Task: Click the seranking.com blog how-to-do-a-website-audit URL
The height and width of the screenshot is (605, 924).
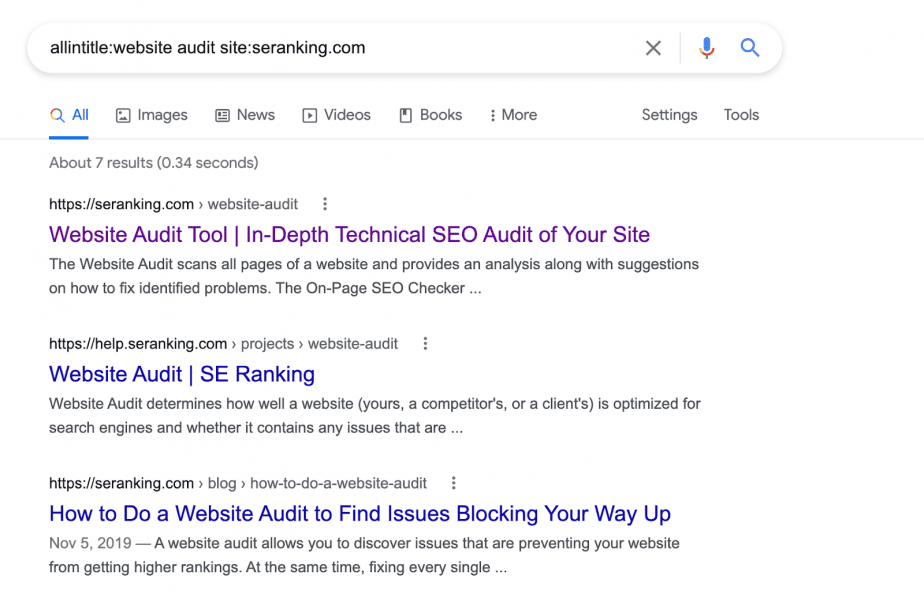Action: coord(237,483)
